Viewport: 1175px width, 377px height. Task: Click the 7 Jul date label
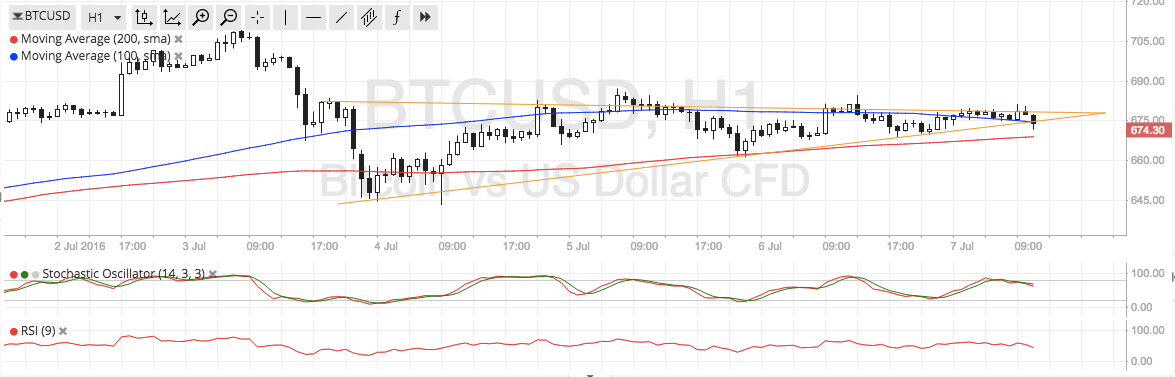[961, 246]
